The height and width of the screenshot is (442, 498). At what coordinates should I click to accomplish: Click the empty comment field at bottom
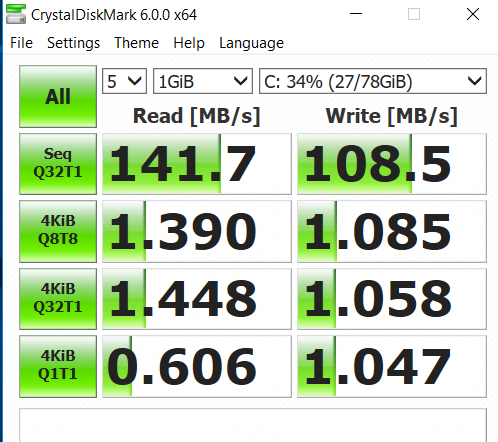click(253, 425)
